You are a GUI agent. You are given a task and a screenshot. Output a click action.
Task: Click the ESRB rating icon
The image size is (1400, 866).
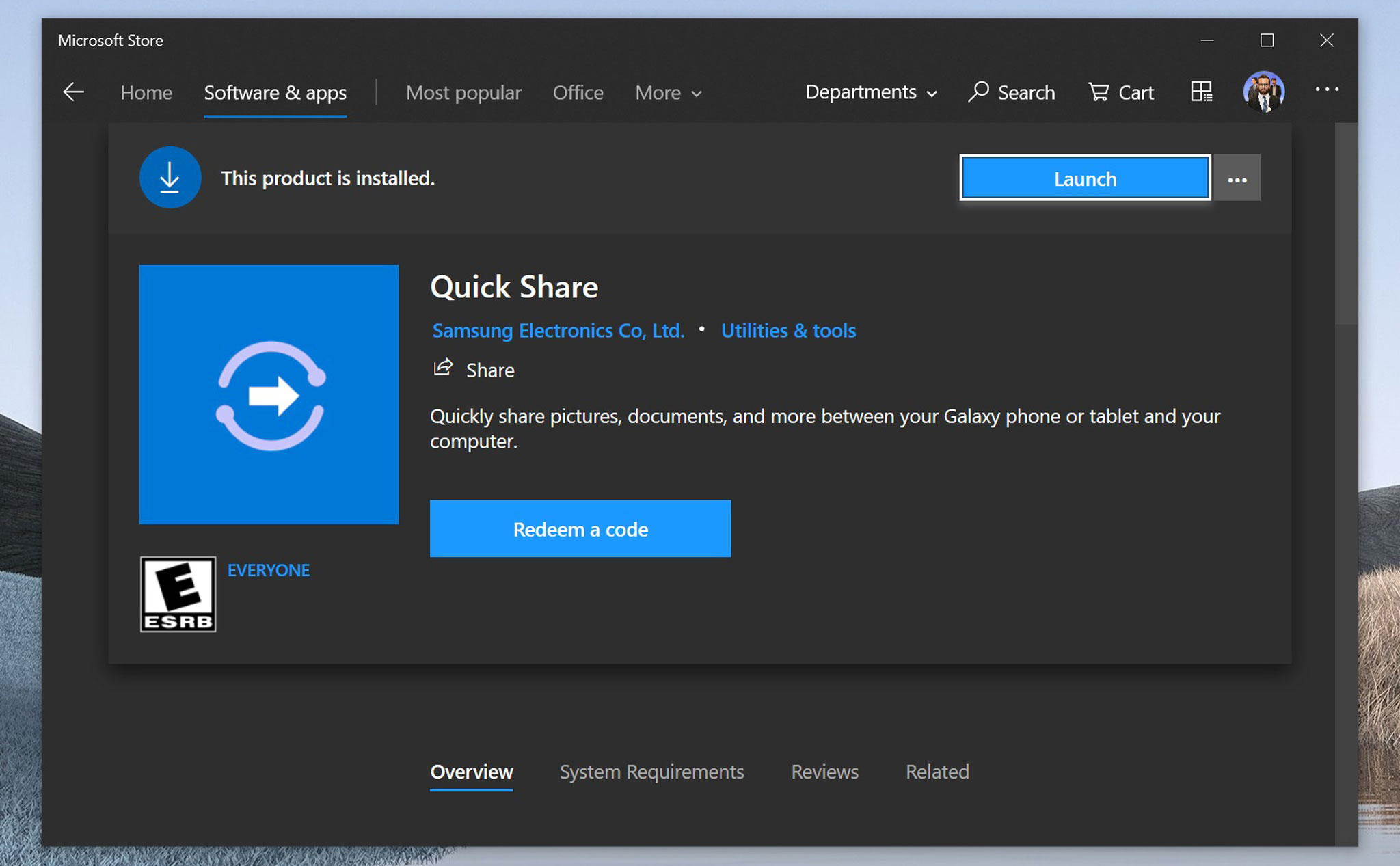tap(178, 594)
